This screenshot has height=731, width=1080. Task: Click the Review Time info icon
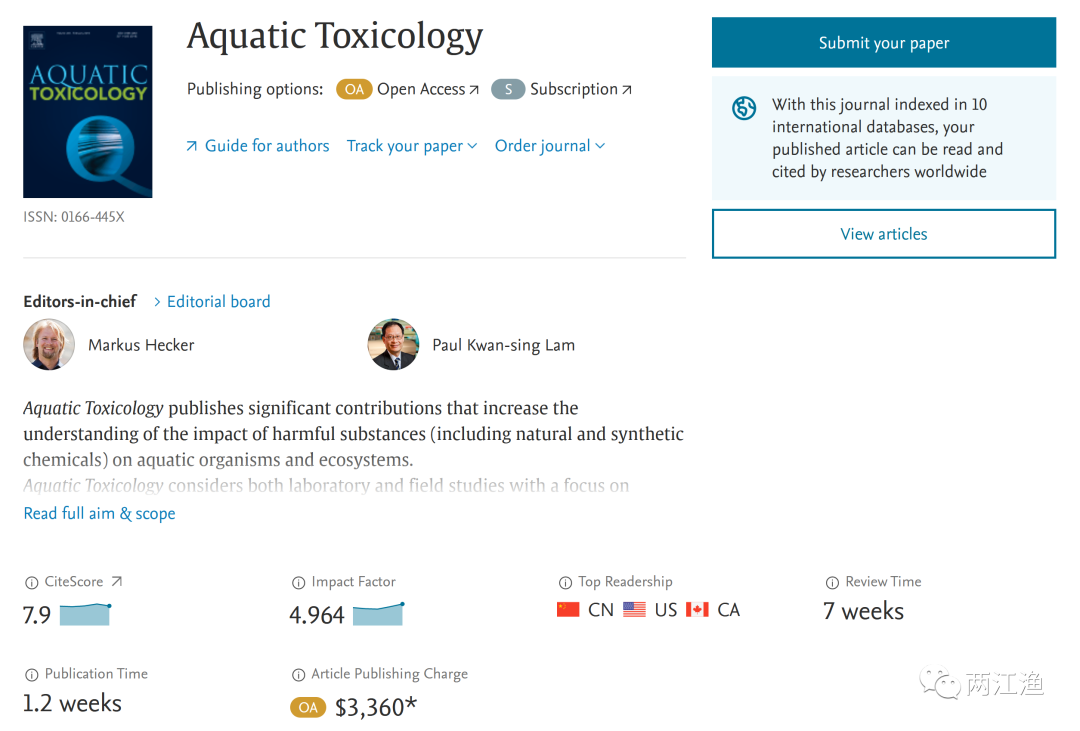[832, 582]
